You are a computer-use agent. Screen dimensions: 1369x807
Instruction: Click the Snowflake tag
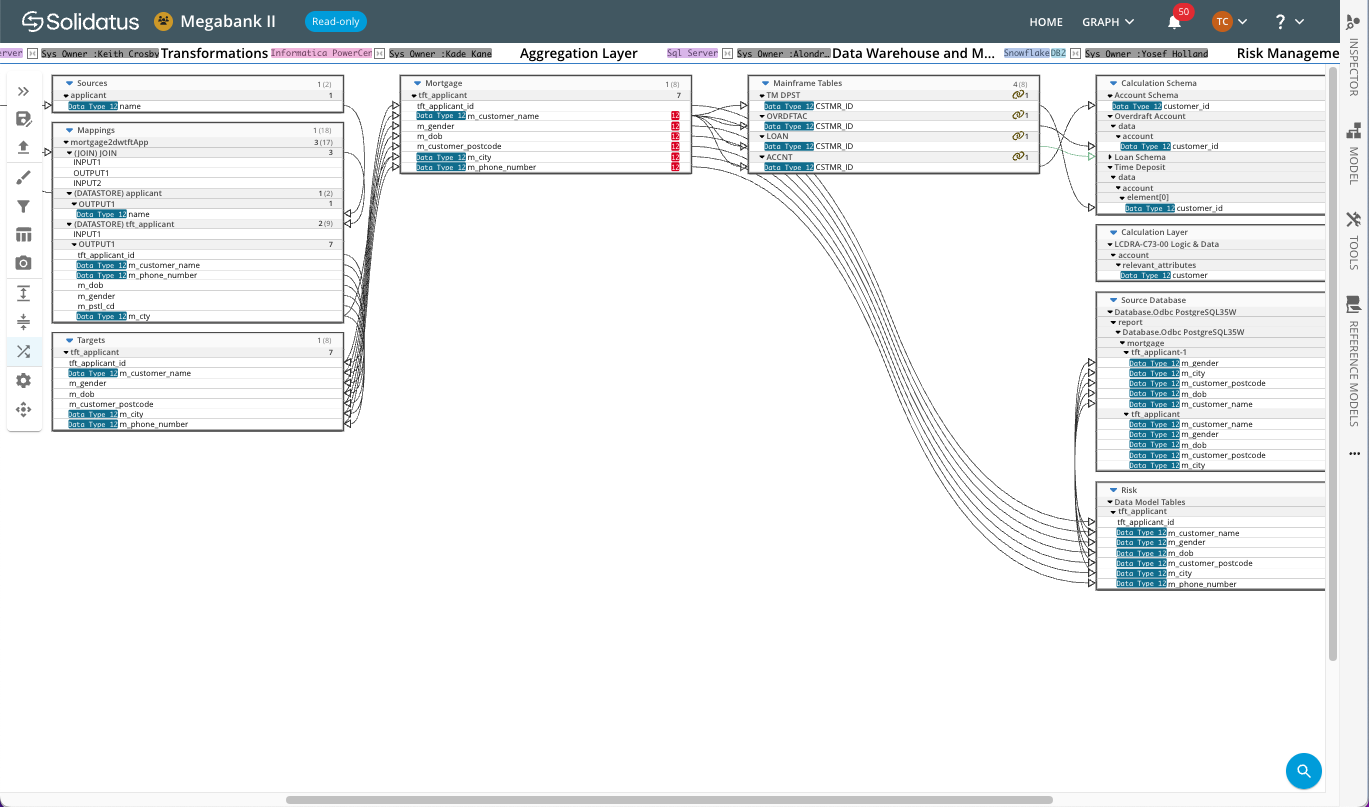tap(1026, 53)
